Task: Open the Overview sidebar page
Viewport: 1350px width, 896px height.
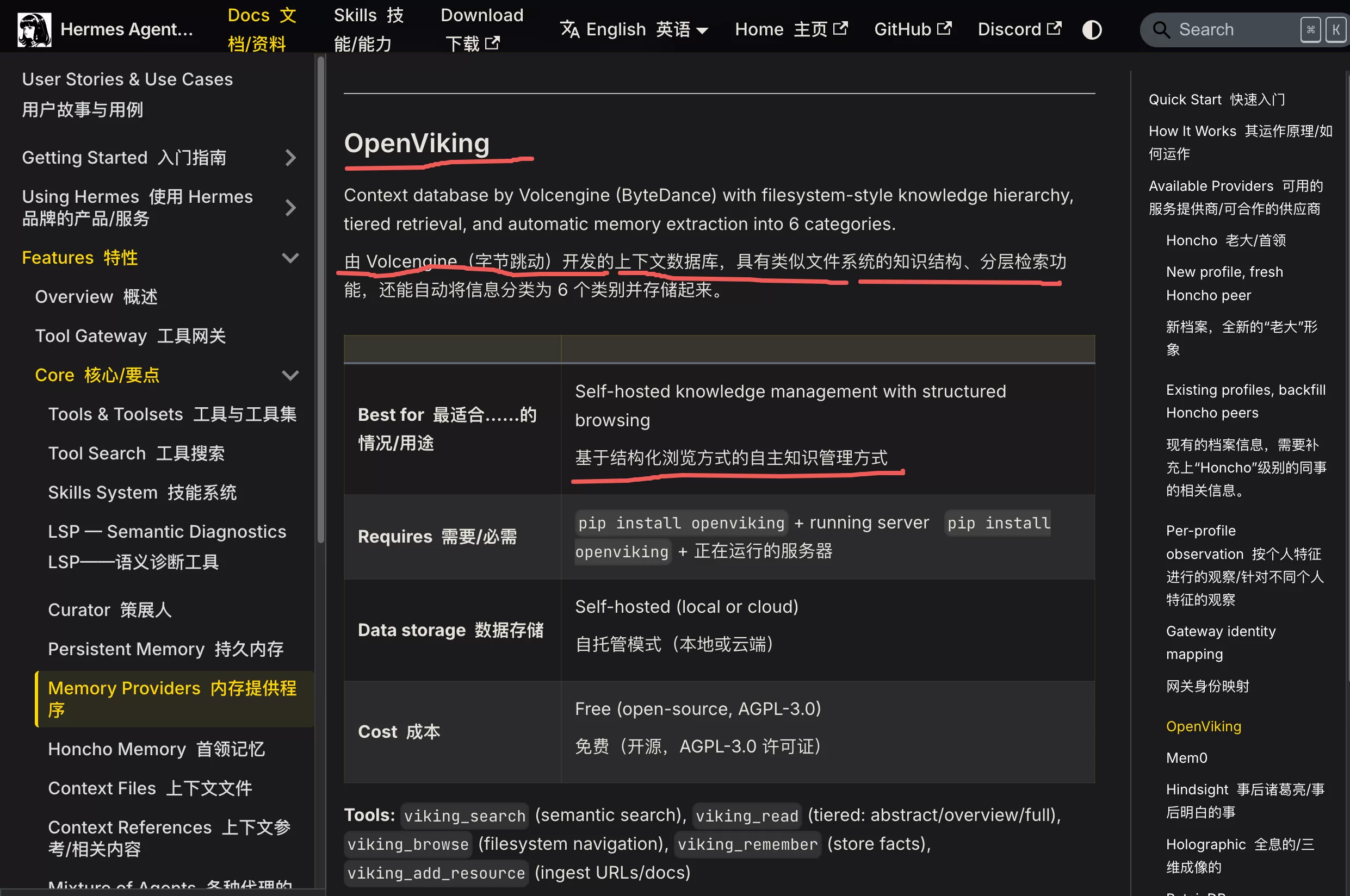Action: 96,296
